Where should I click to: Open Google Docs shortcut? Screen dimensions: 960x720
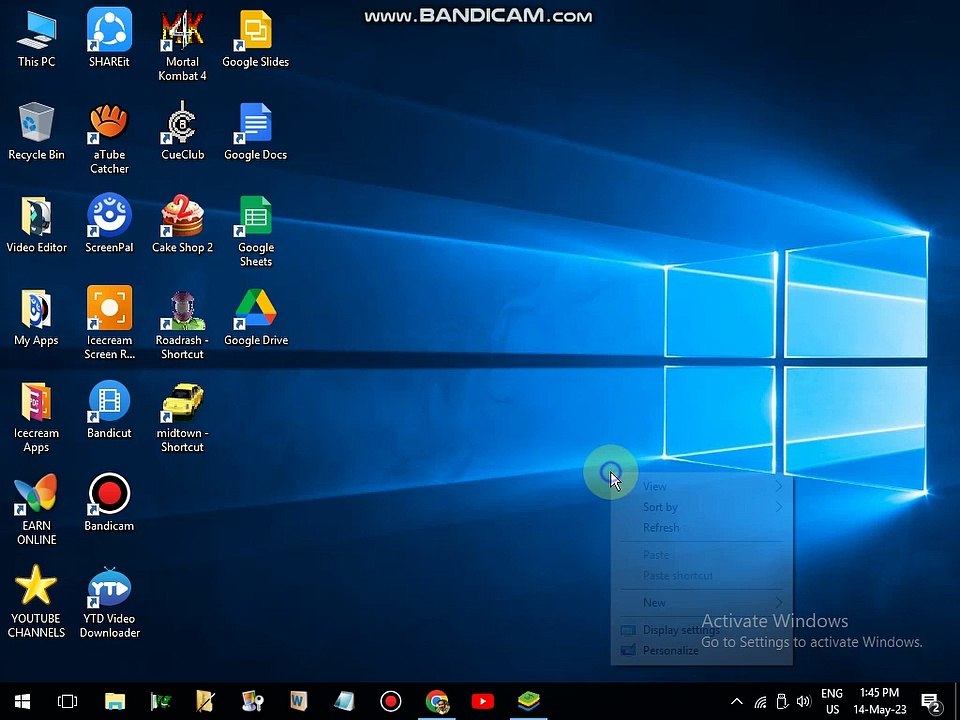255,131
